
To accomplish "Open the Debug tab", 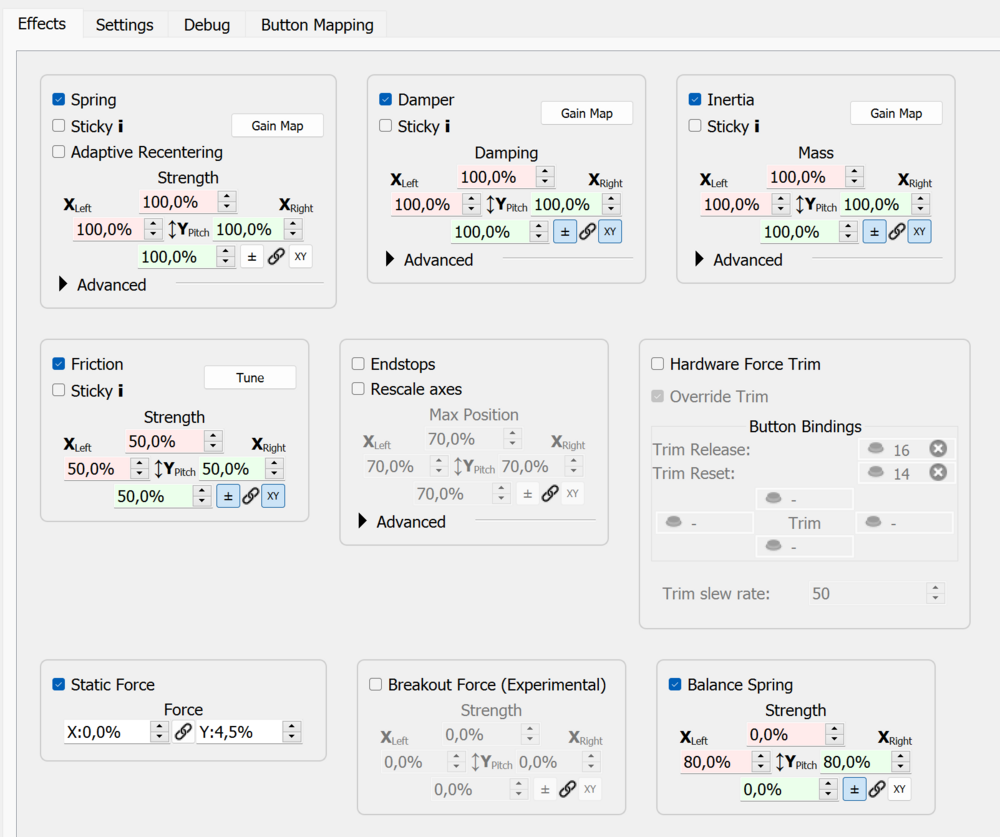I will 206,25.
